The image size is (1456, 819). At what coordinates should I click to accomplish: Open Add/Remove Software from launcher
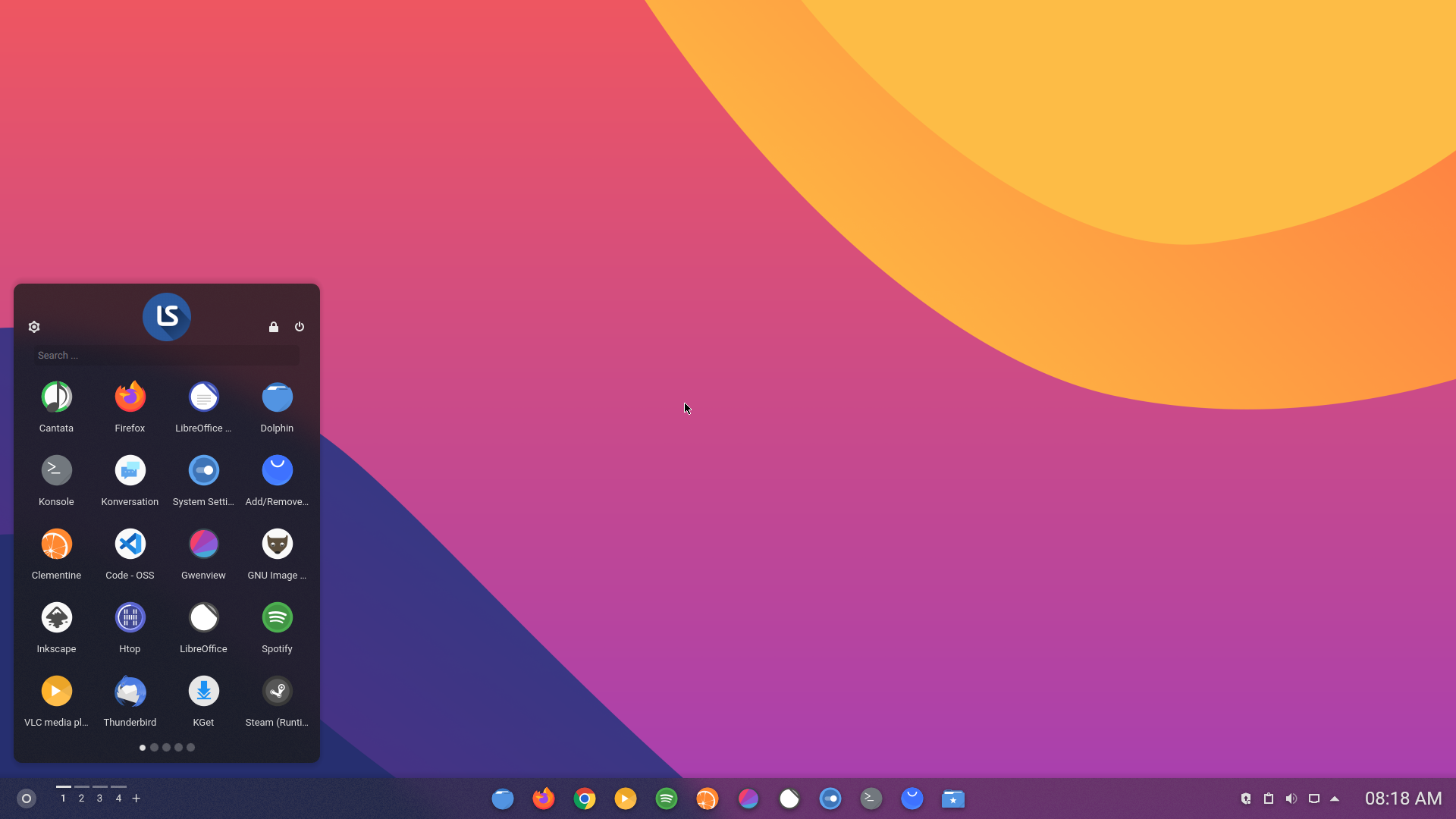[277, 470]
